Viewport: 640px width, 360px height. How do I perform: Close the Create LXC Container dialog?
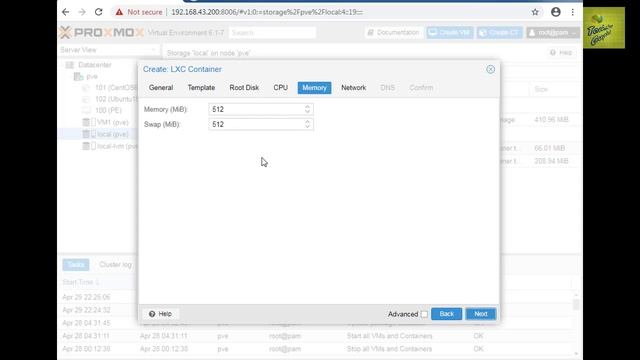(x=490, y=69)
